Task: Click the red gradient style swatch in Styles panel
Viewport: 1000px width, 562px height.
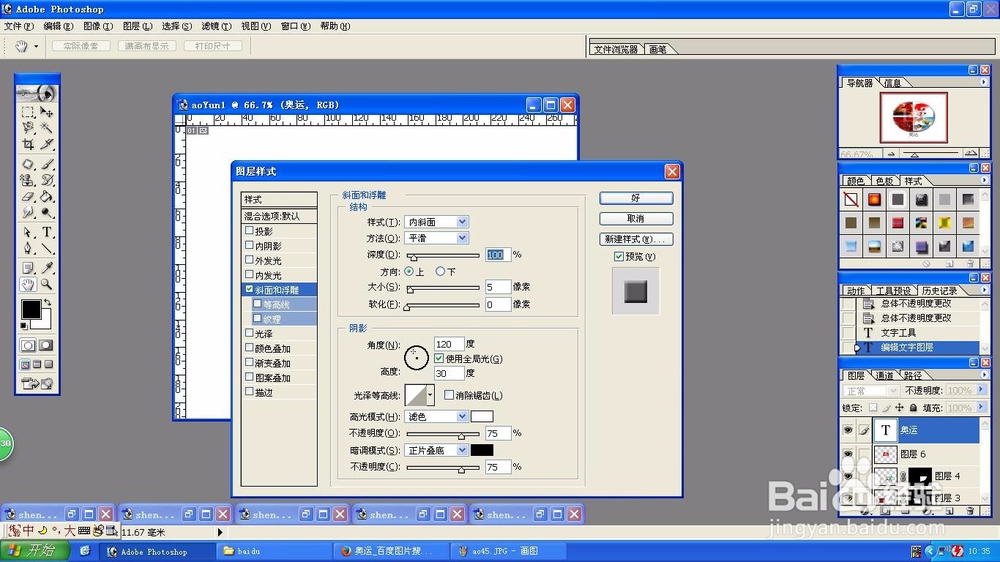Action: point(874,200)
